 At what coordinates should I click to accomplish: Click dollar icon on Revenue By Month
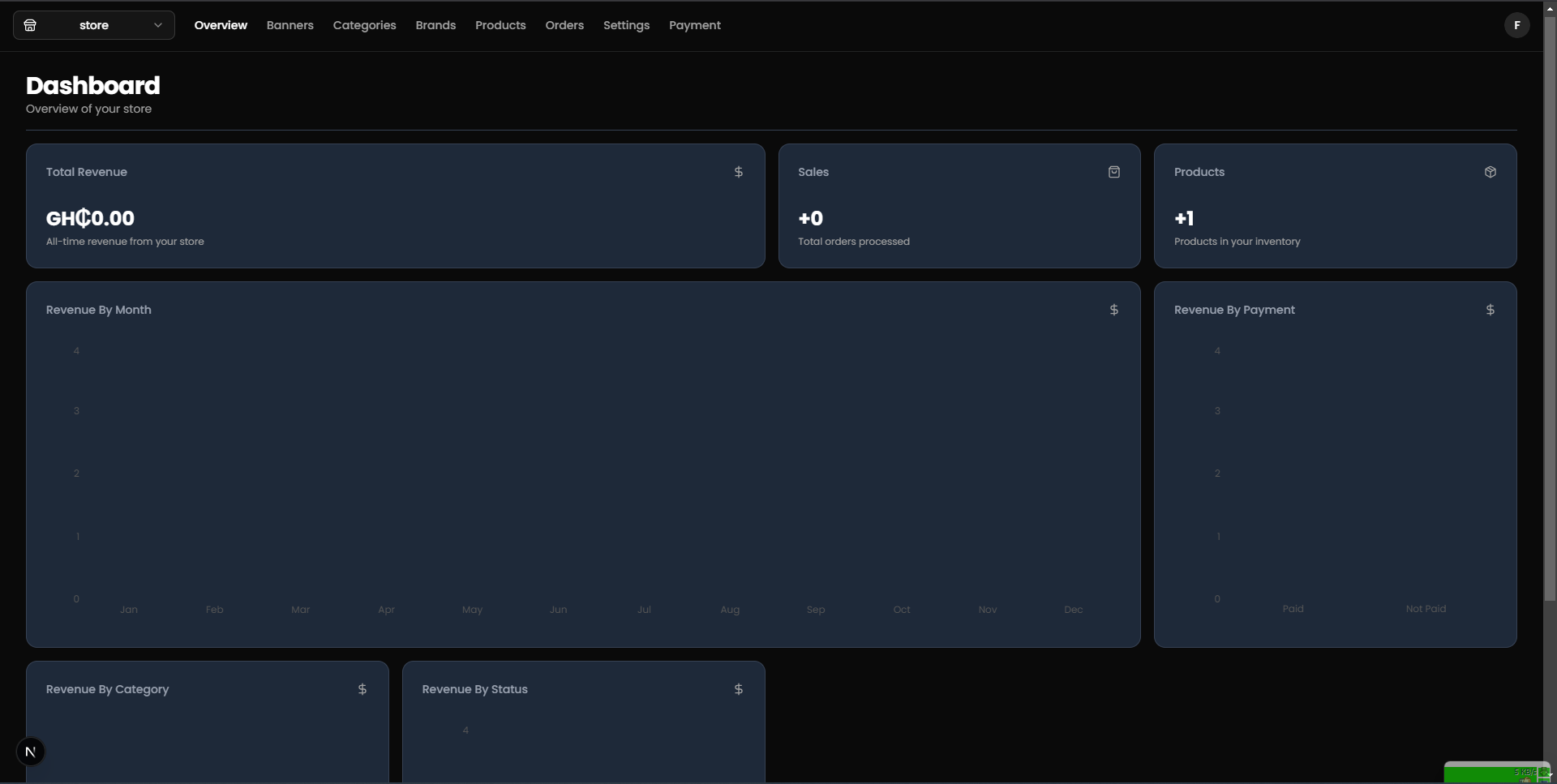coord(1114,310)
